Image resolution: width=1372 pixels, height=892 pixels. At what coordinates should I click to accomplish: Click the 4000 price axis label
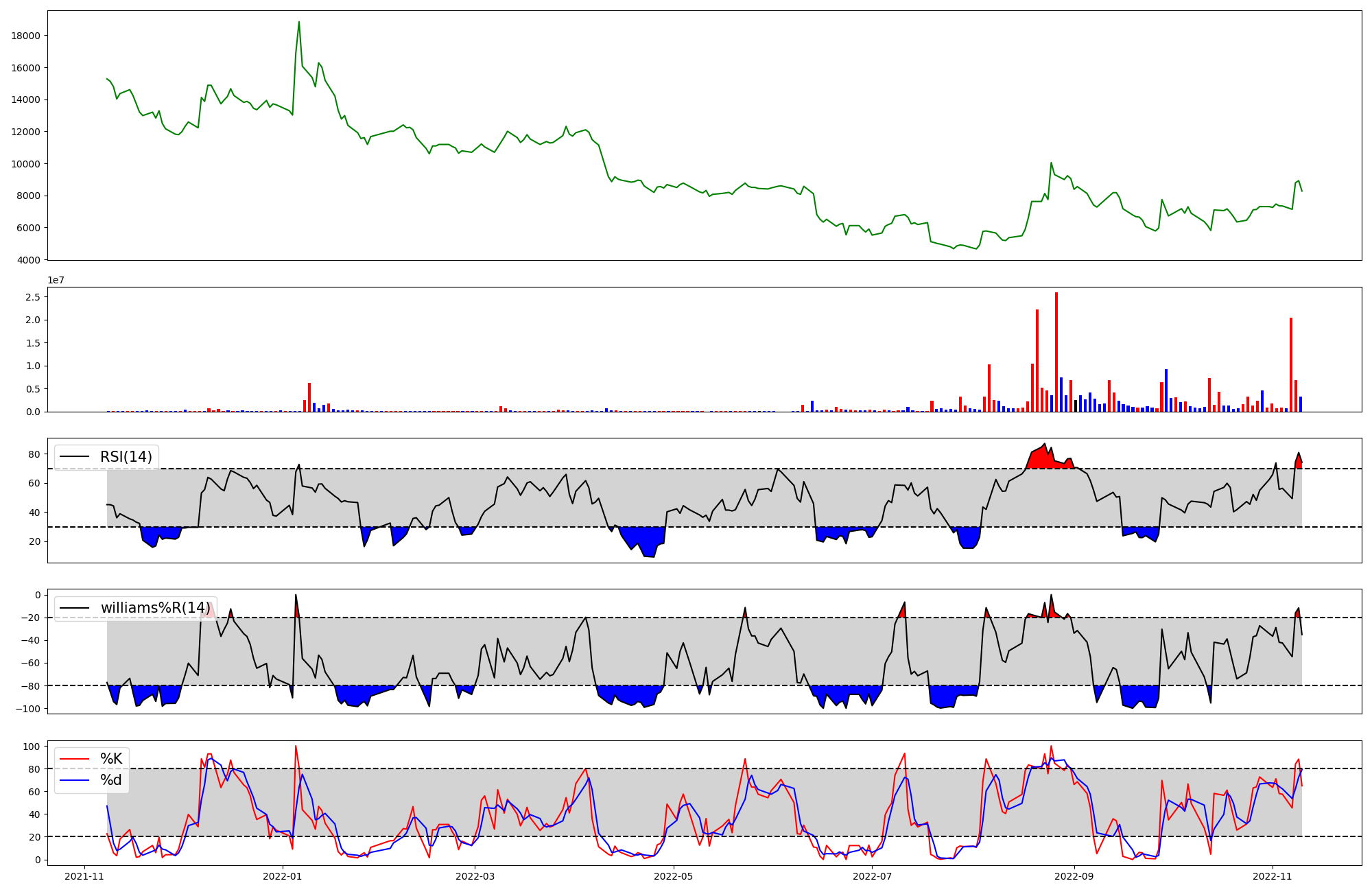(x=28, y=260)
